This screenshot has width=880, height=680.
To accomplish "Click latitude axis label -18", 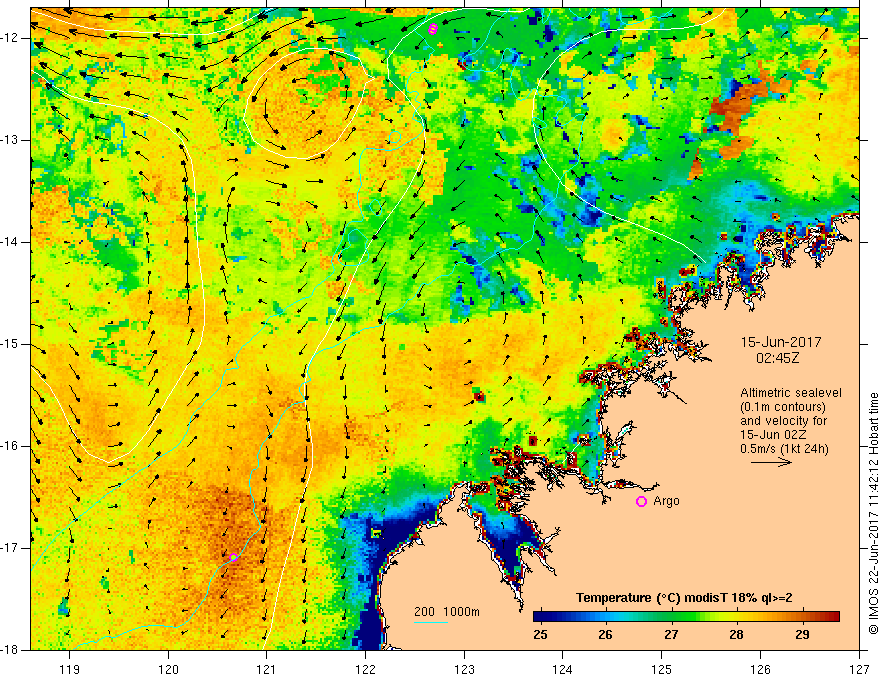I will pos(10,650).
